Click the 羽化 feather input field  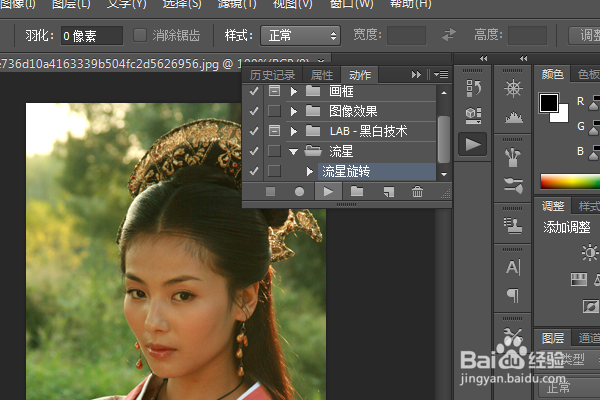pyautogui.click(x=92, y=36)
